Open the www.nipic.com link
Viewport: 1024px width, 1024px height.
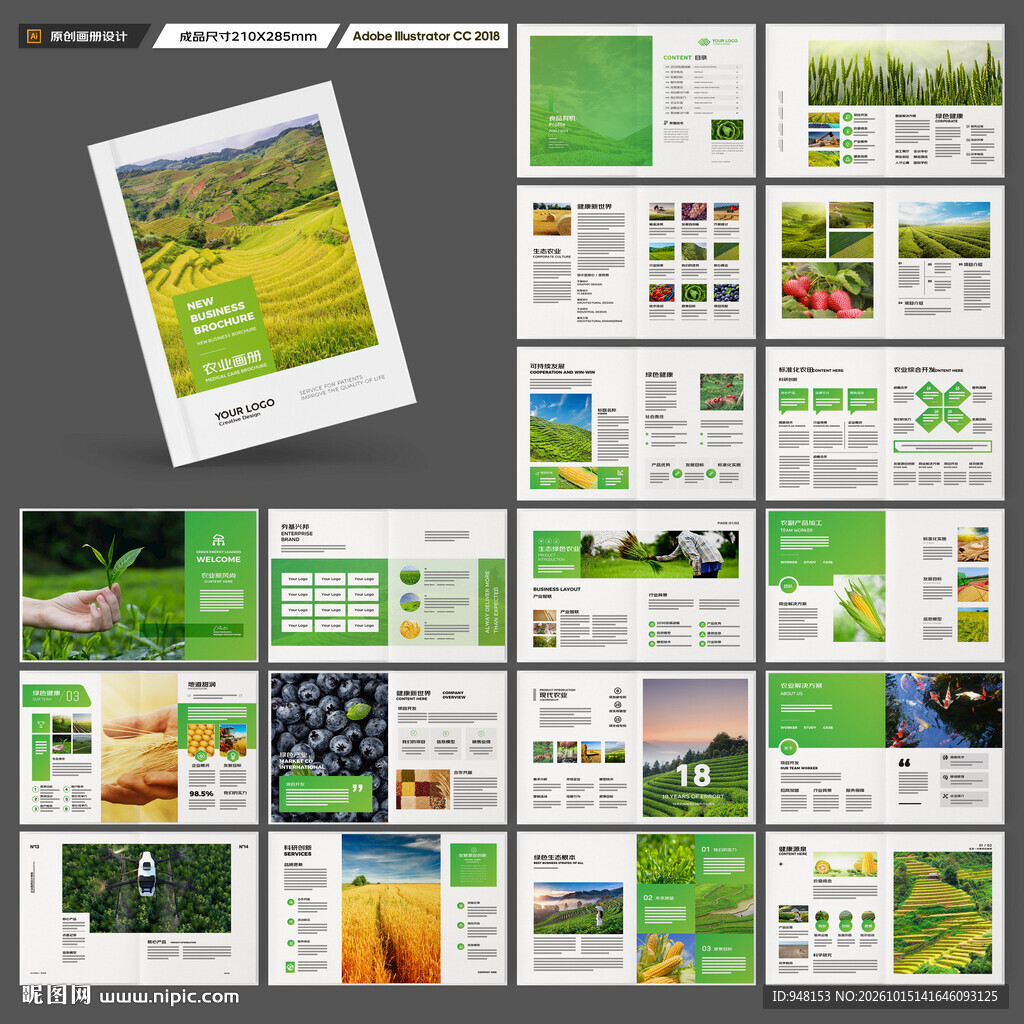[x=169, y=997]
